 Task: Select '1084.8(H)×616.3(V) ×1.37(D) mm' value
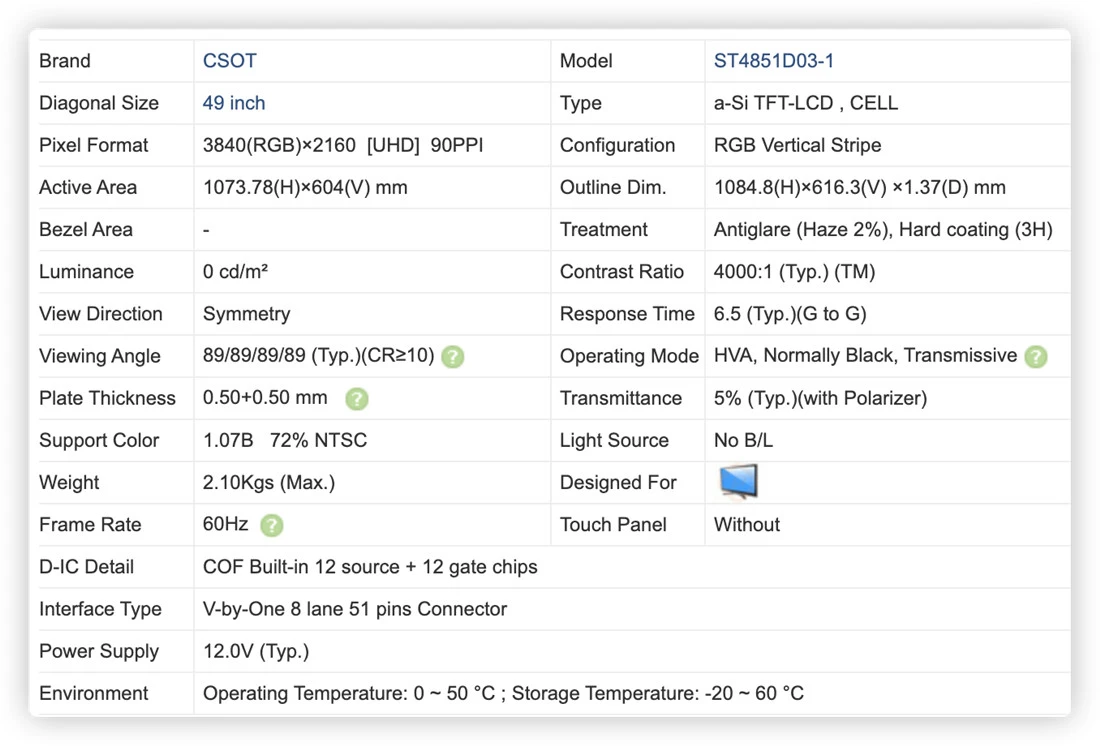tap(859, 187)
